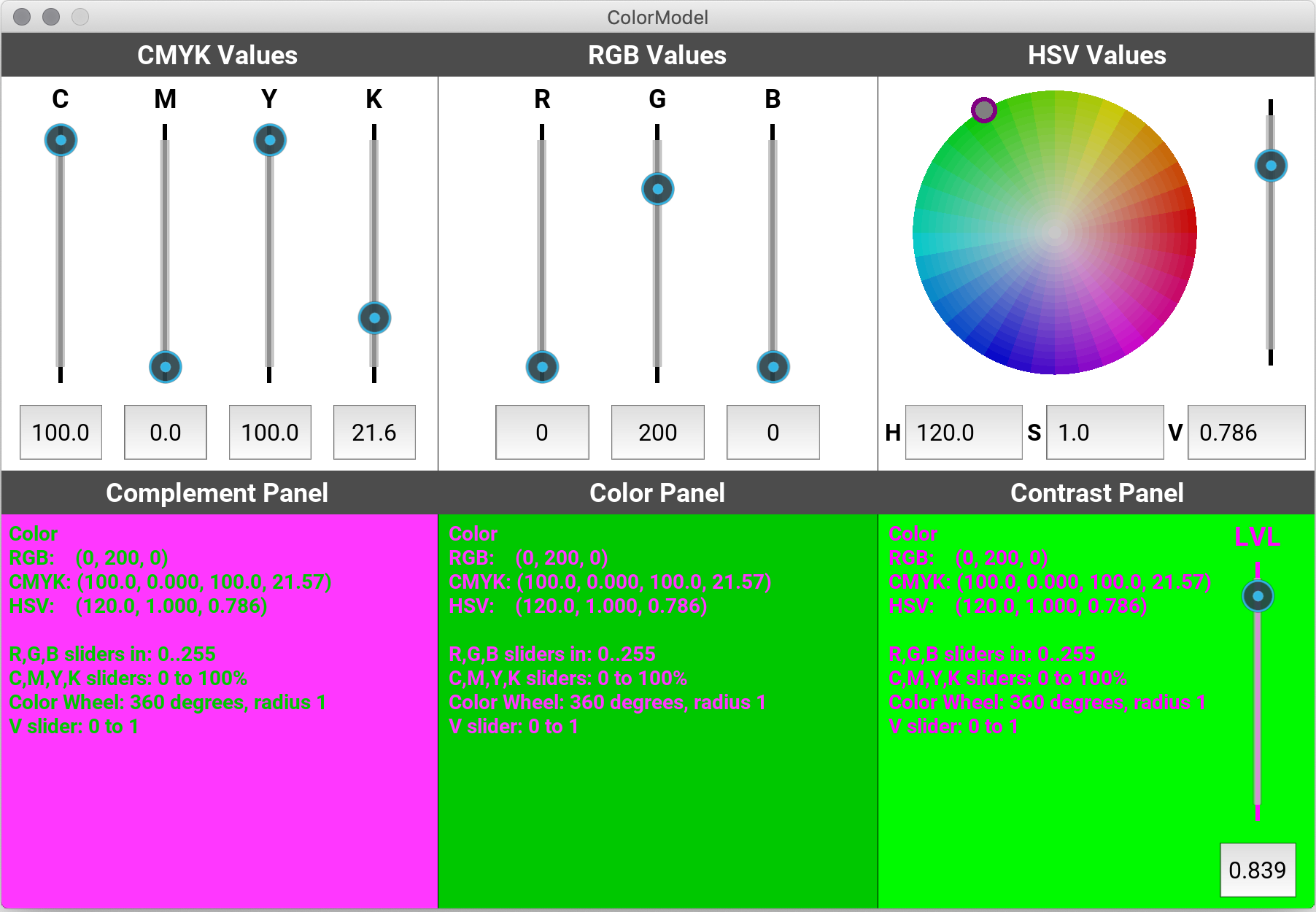Click the Green slider handle
1316x912 pixels.
click(x=657, y=189)
